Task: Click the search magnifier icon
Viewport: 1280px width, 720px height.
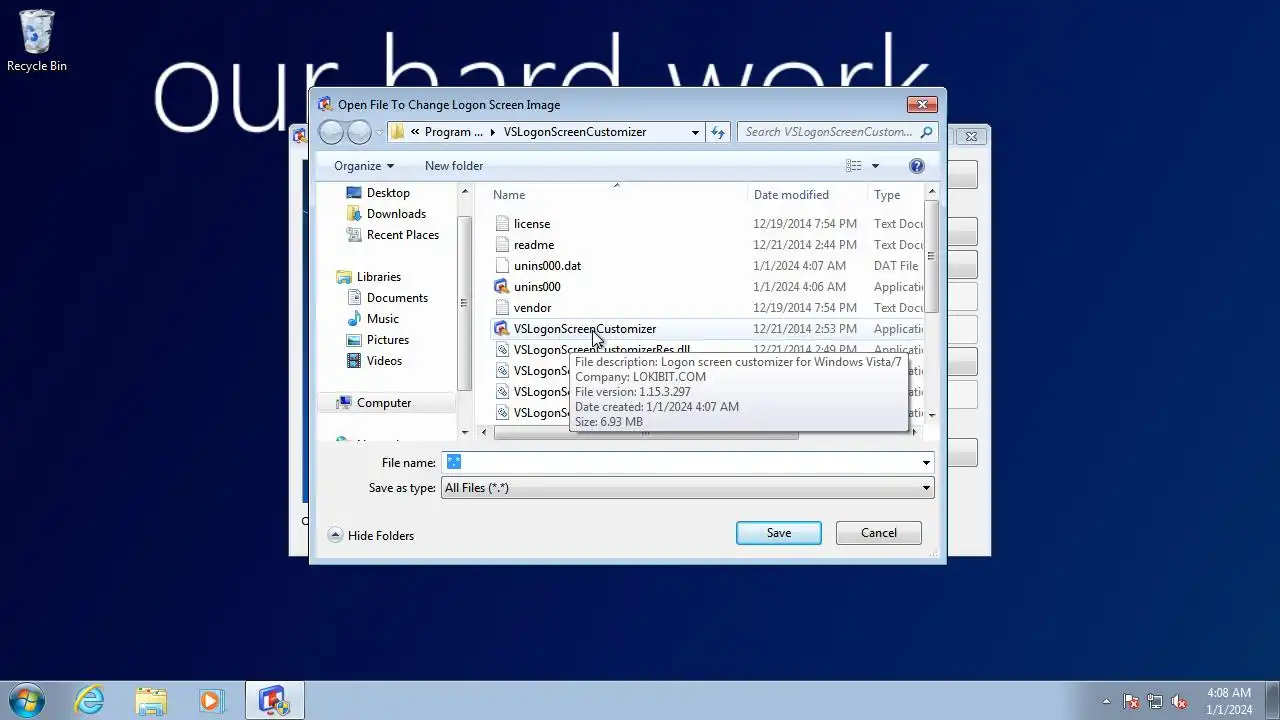Action: pos(926,132)
